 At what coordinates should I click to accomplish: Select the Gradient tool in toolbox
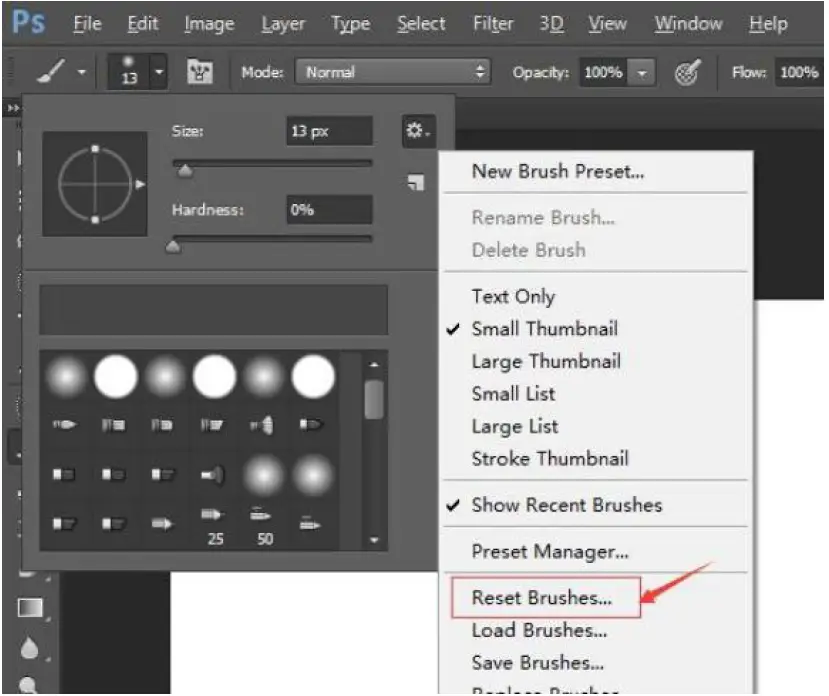click(30, 608)
